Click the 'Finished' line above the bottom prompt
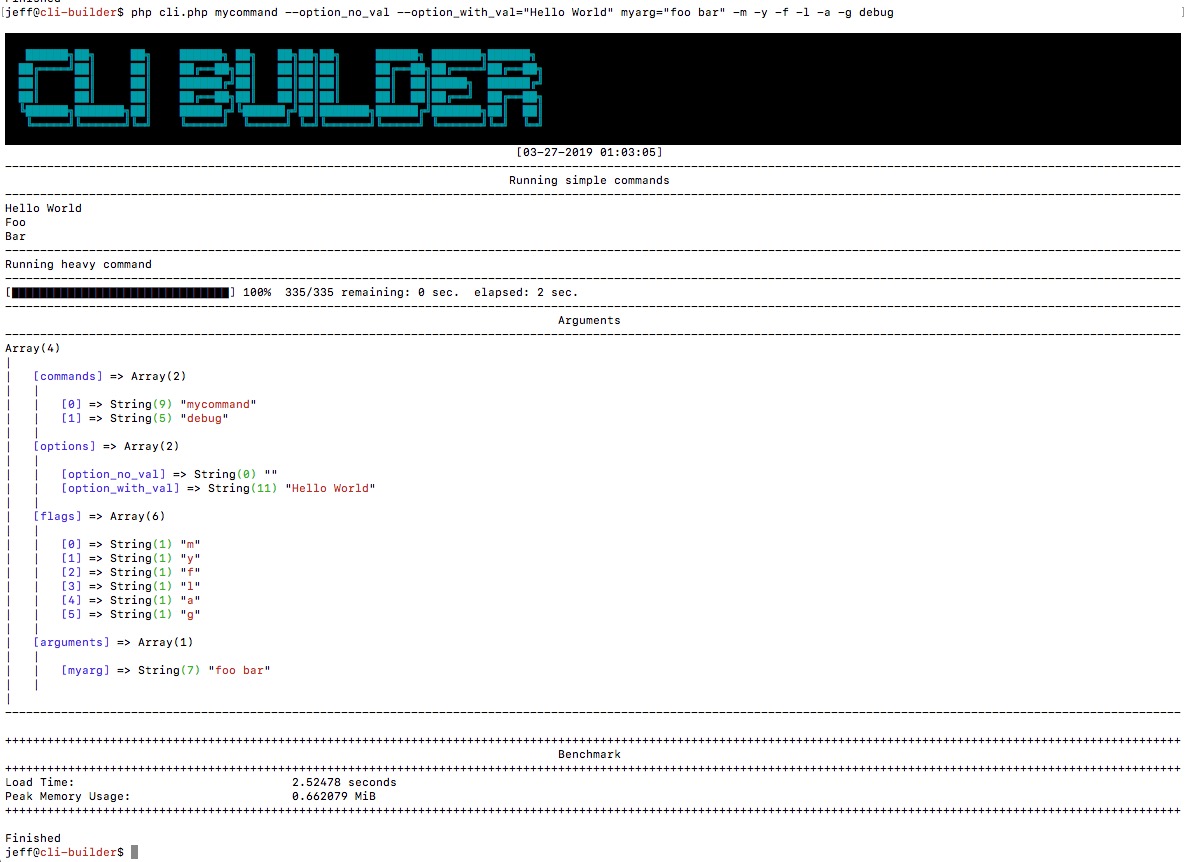 point(32,839)
